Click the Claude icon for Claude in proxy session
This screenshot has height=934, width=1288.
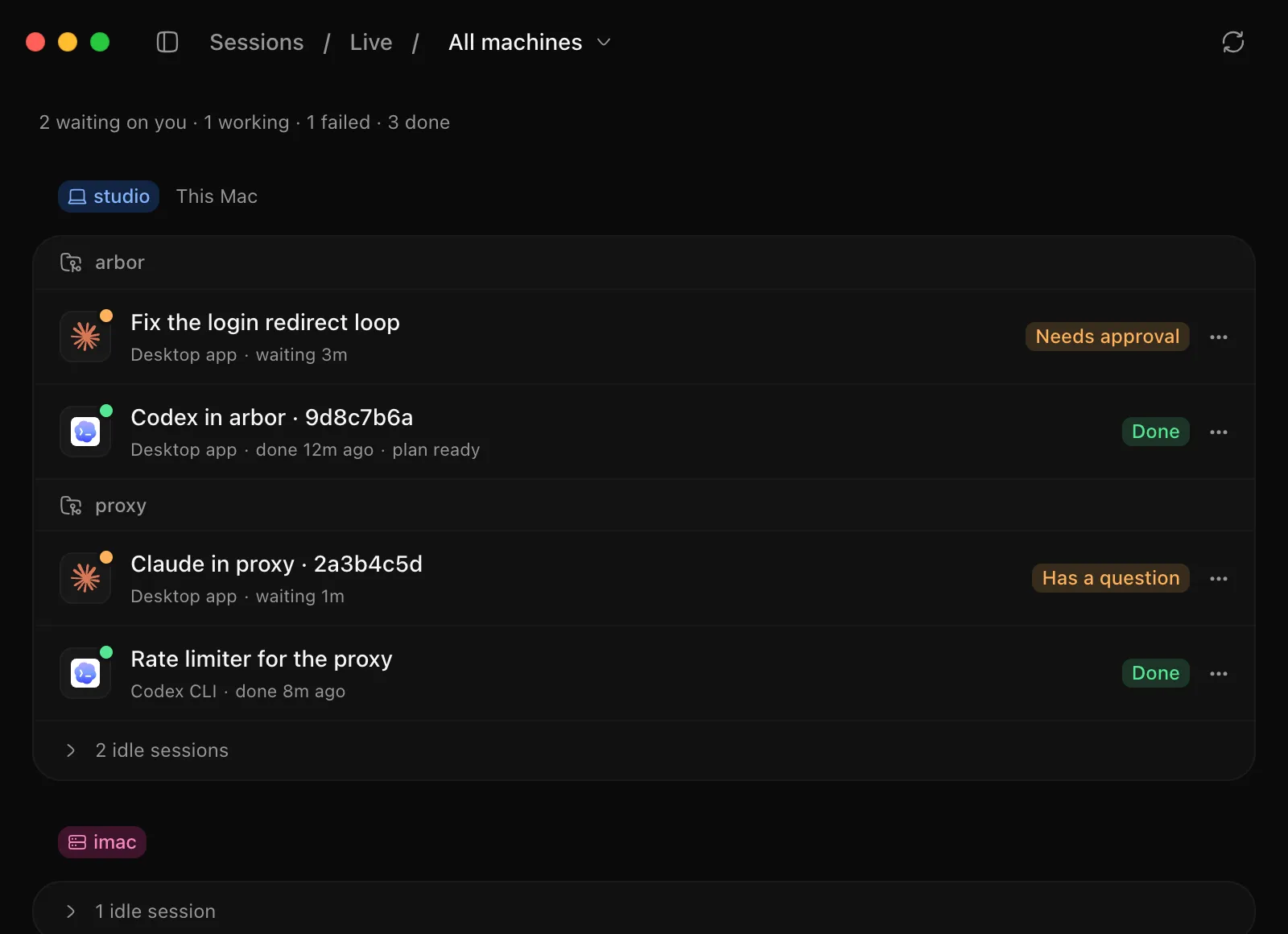[x=85, y=578]
